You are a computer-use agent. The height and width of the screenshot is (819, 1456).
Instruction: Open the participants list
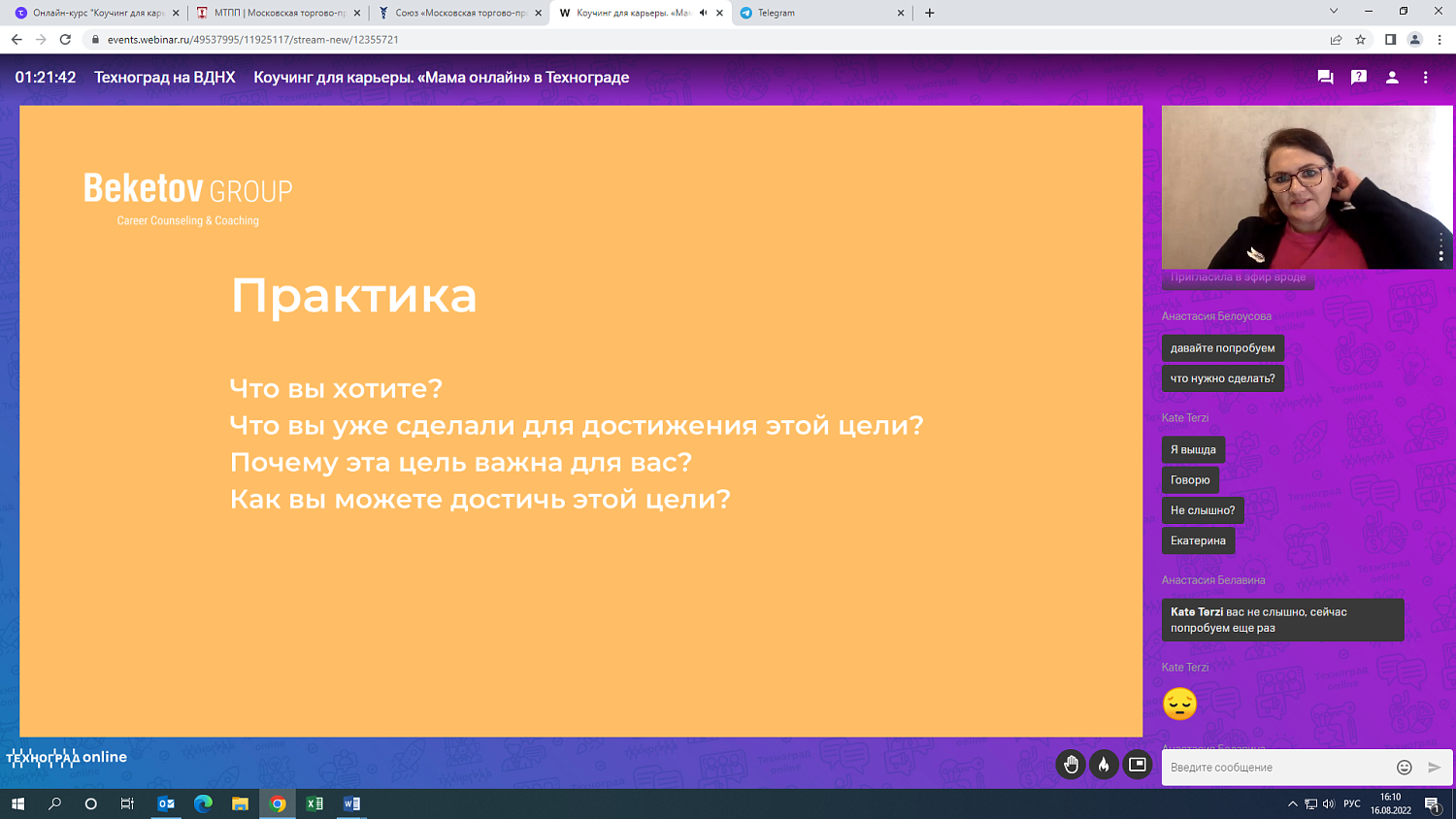[x=1392, y=76]
